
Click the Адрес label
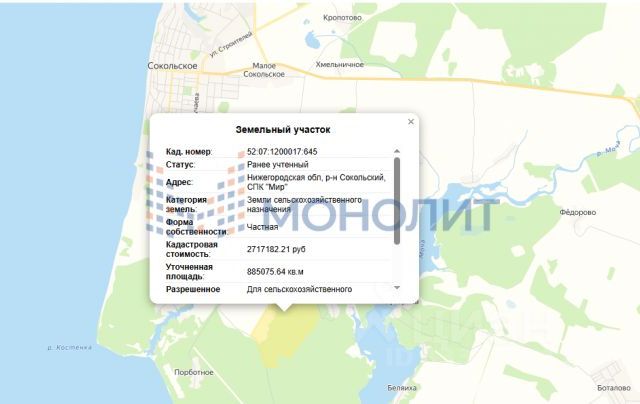click(179, 182)
